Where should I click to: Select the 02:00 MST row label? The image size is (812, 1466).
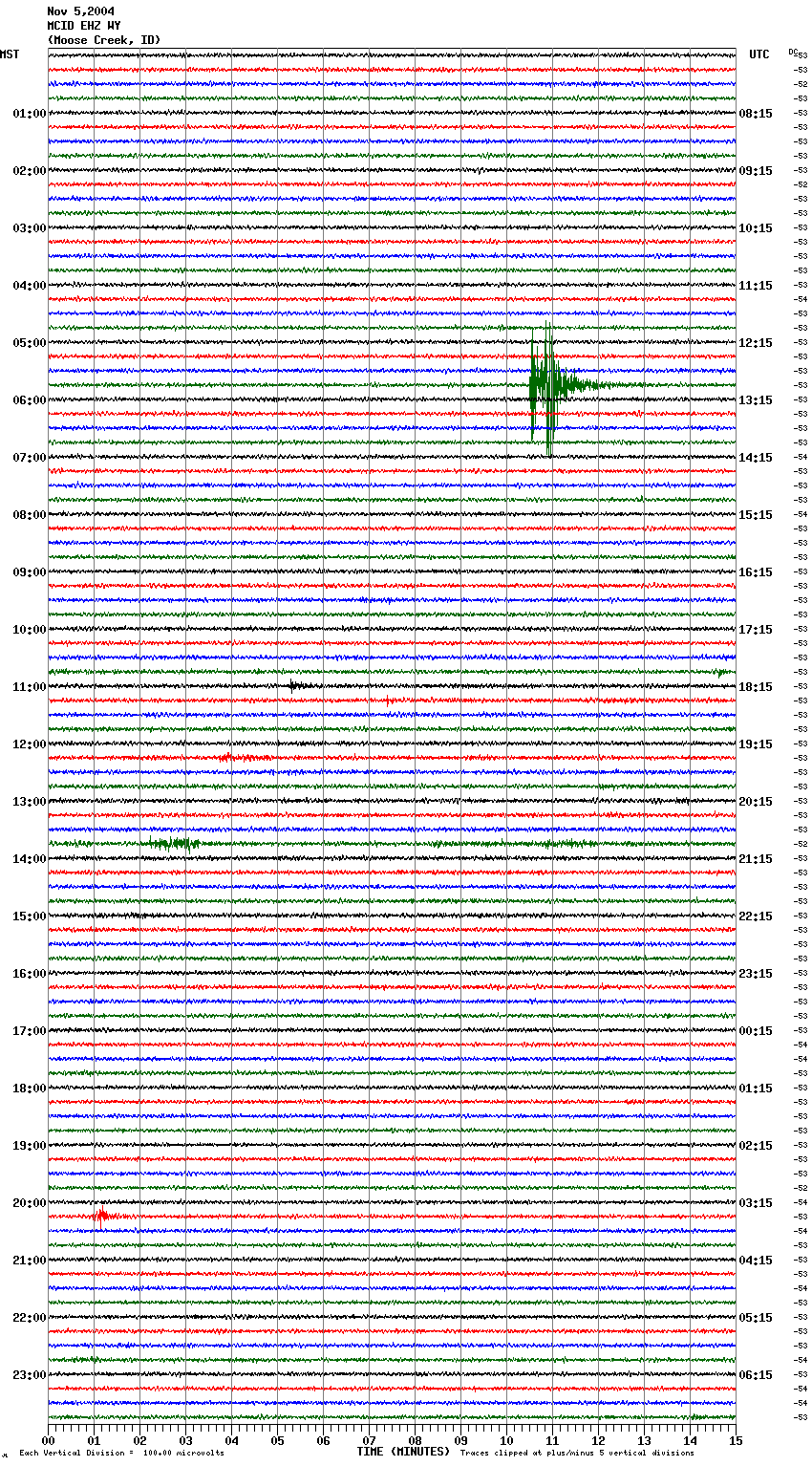[30, 171]
